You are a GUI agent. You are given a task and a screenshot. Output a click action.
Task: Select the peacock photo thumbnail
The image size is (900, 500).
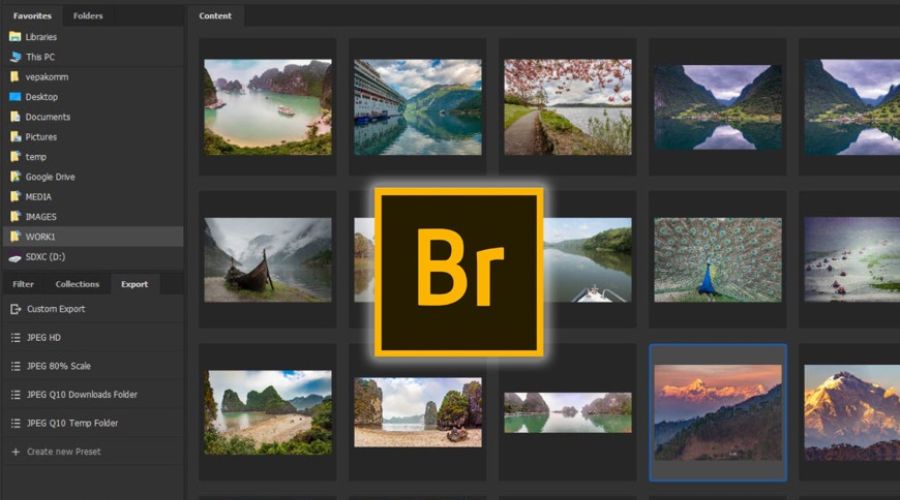(x=717, y=260)
